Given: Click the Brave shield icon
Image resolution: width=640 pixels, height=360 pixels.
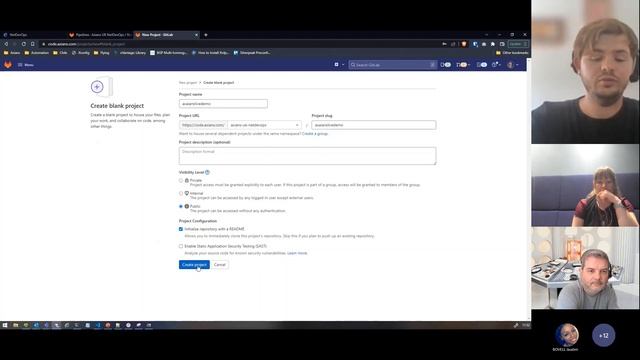Looking at the screenshot, I should pyautogui.click(x=464, y=44).
